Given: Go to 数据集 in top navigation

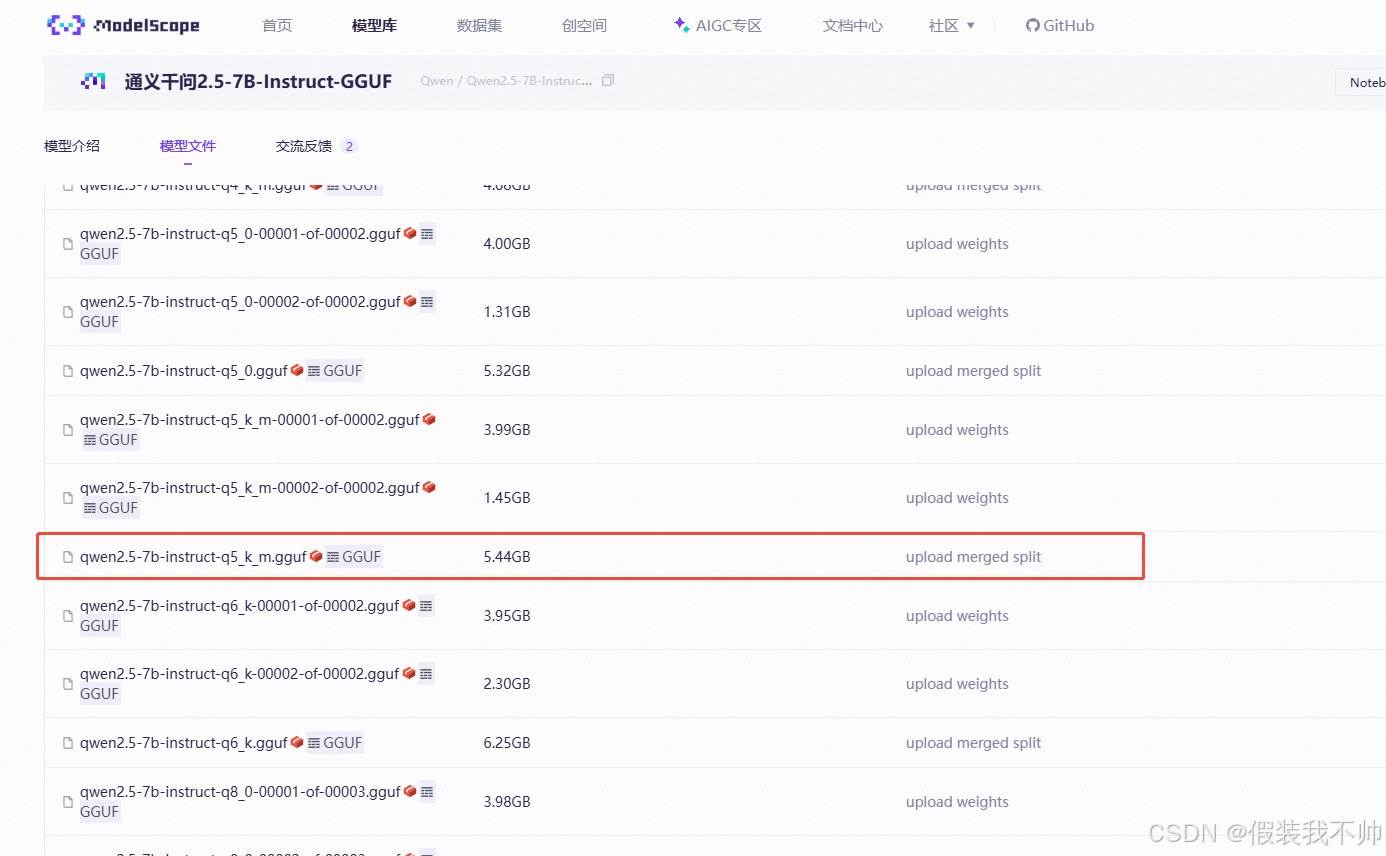Looking at the screenshot, I should (479, 26).
